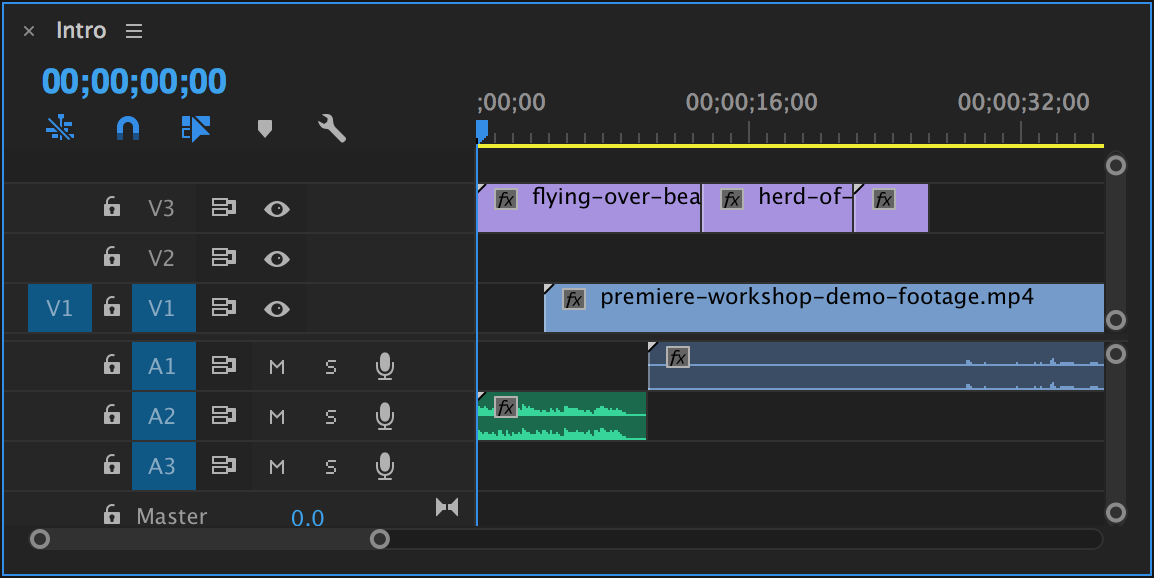
Task: Add a marker using the marker icon
Action: click(x=265, y=128)
